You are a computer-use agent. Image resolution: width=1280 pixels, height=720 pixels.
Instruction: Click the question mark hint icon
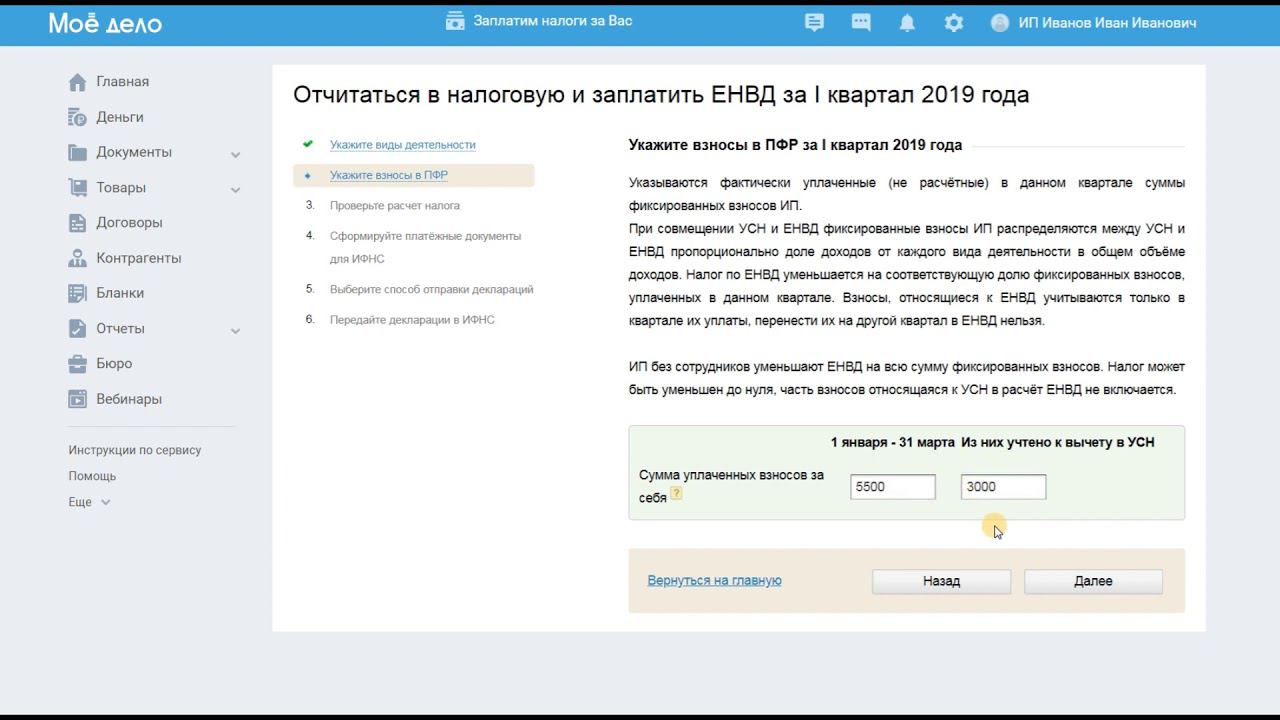[x=676, y=493]
